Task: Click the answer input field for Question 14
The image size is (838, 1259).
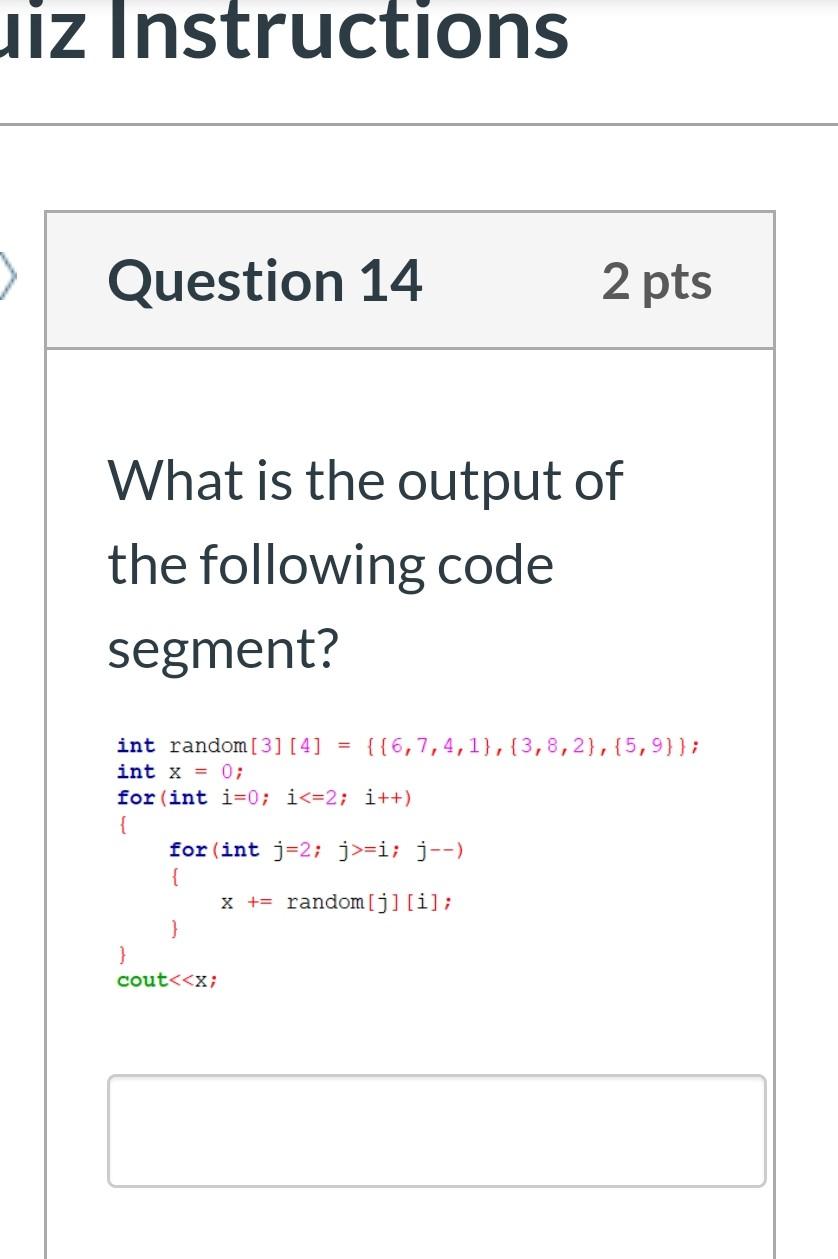Action: tap(437, 1129)
